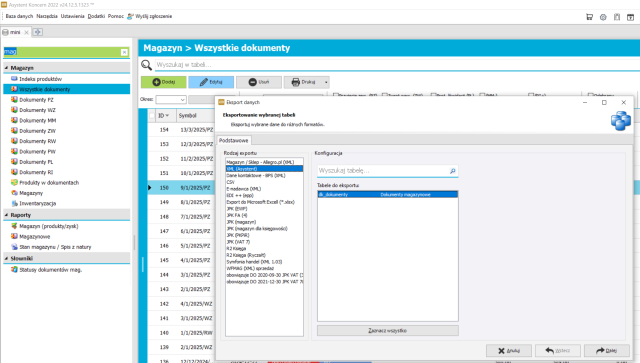
Task: Click Anuluj in export dialog
Action: (509, 350)
